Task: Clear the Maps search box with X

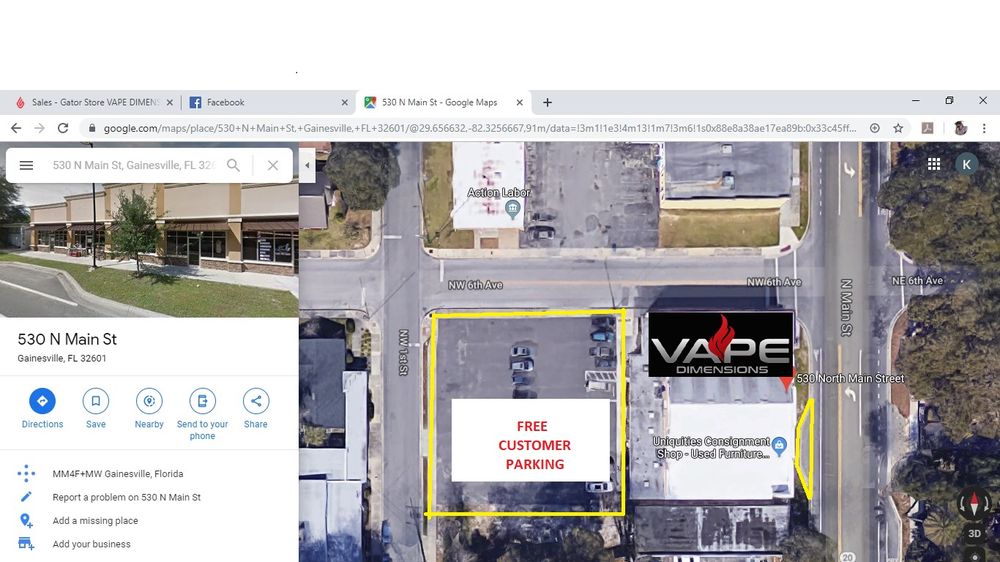Action: pos(272,165)
